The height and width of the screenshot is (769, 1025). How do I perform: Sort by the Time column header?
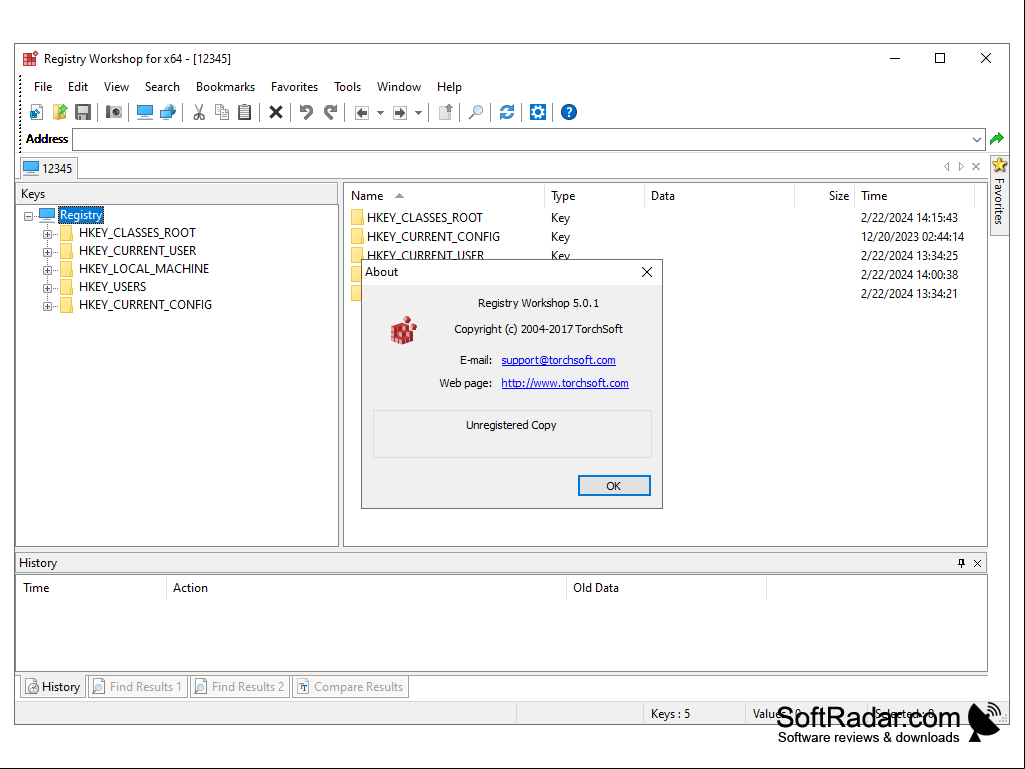(915, 196)
